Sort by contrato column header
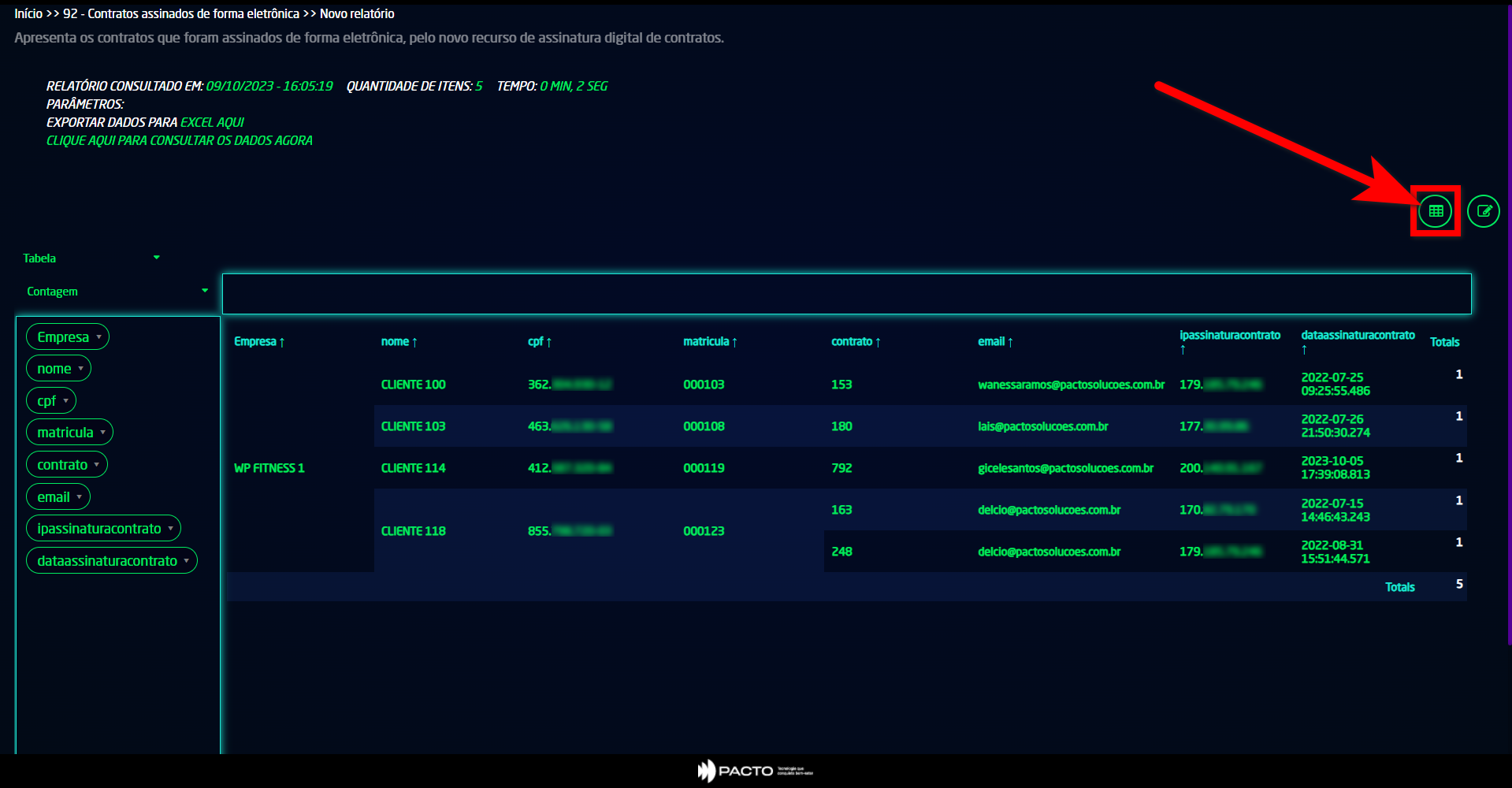 coord(855,342)
